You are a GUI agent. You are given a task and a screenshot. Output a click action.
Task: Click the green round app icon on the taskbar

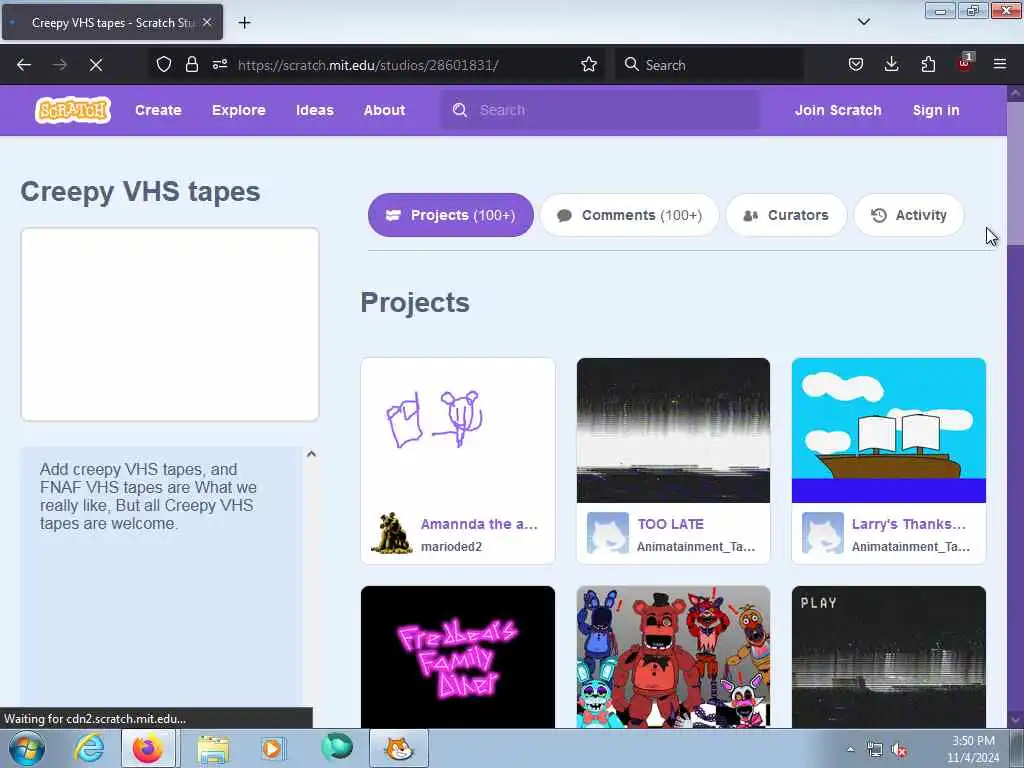(336, 747)
